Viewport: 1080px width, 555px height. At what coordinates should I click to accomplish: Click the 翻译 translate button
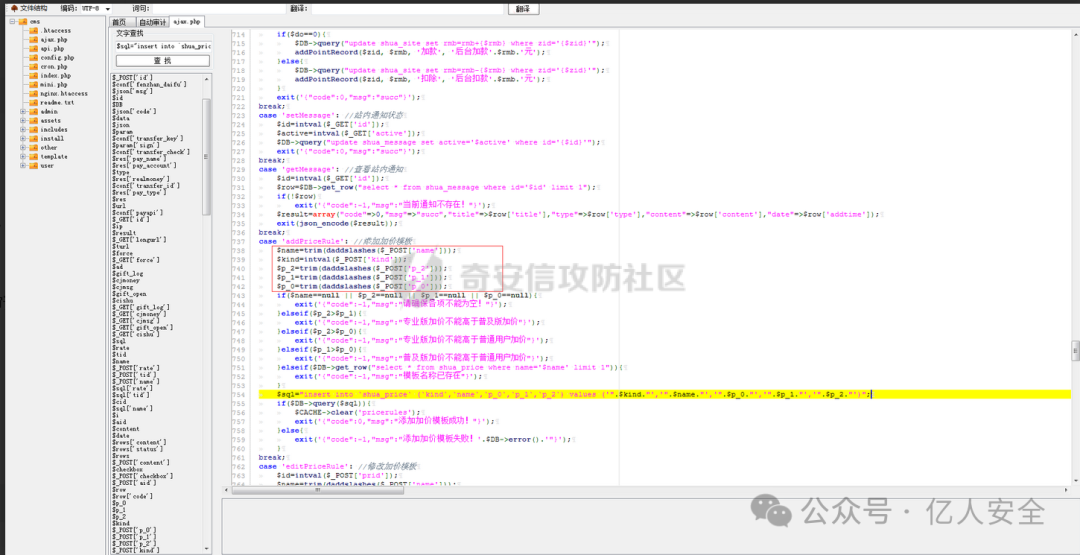click(522, 8)
